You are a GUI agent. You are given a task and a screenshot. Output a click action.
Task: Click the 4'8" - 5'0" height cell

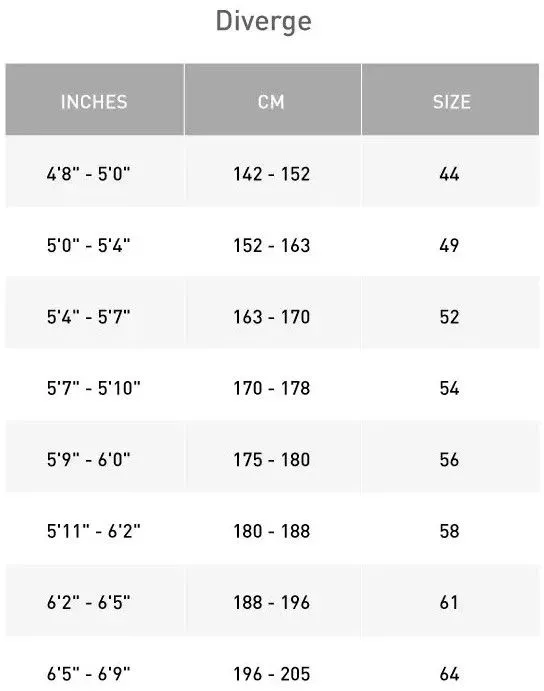click(89, 174)
